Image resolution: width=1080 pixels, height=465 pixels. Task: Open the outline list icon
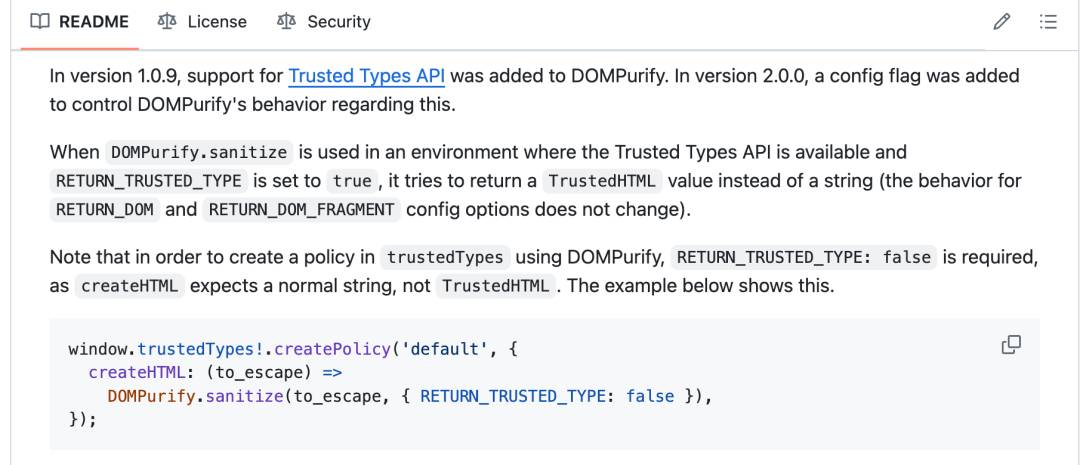point(1048,22)
